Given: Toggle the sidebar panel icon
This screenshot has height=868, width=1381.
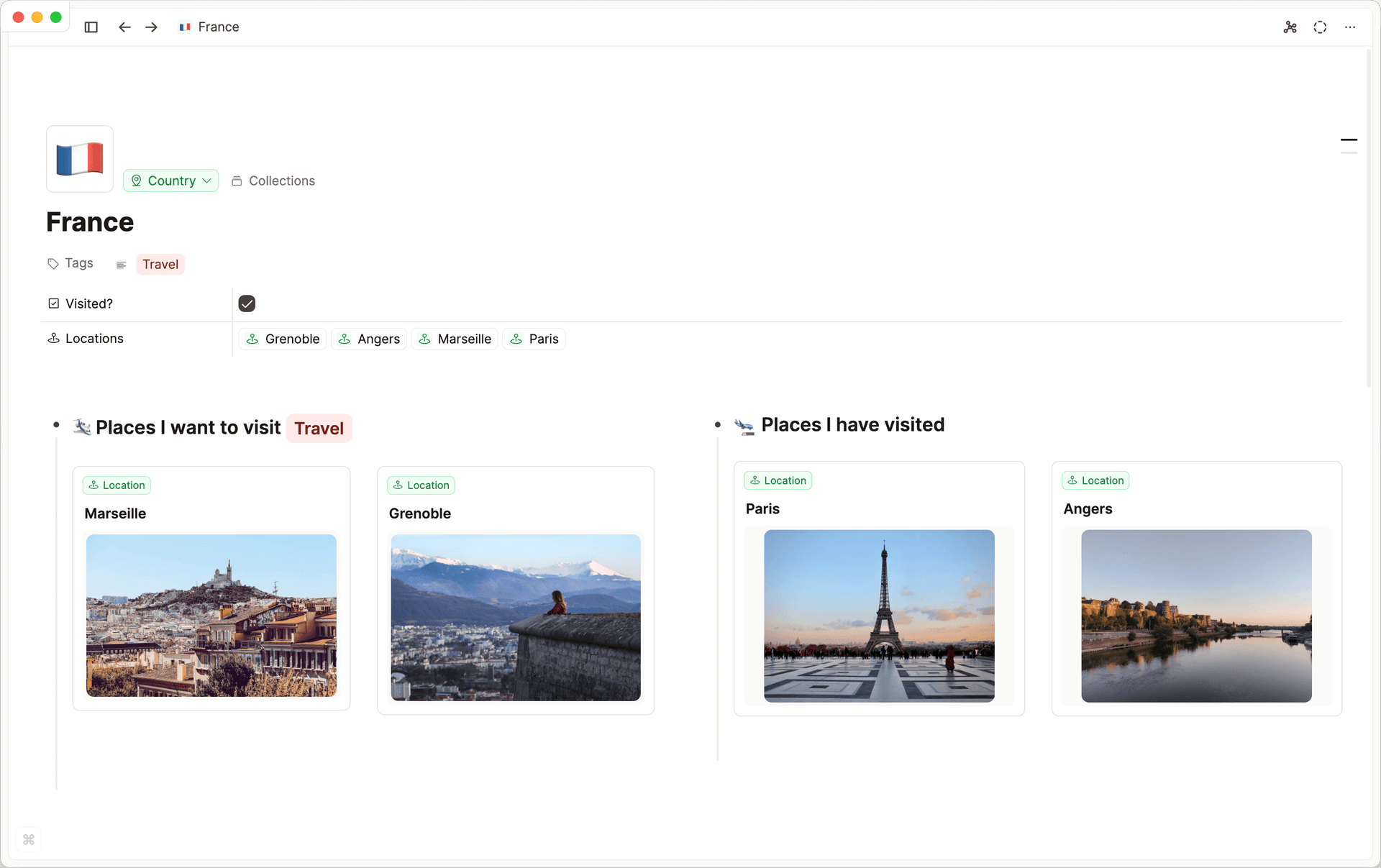Looking at the screenshot, I should pos(91,27).
